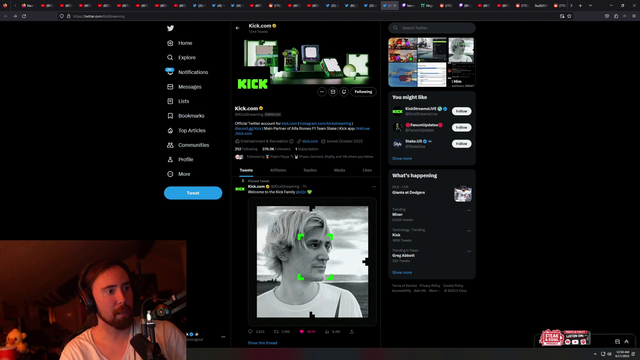This screenshot has height=360, width=640.
Task: View the 1 Subscription link
Action: click(x=307, y=149)
